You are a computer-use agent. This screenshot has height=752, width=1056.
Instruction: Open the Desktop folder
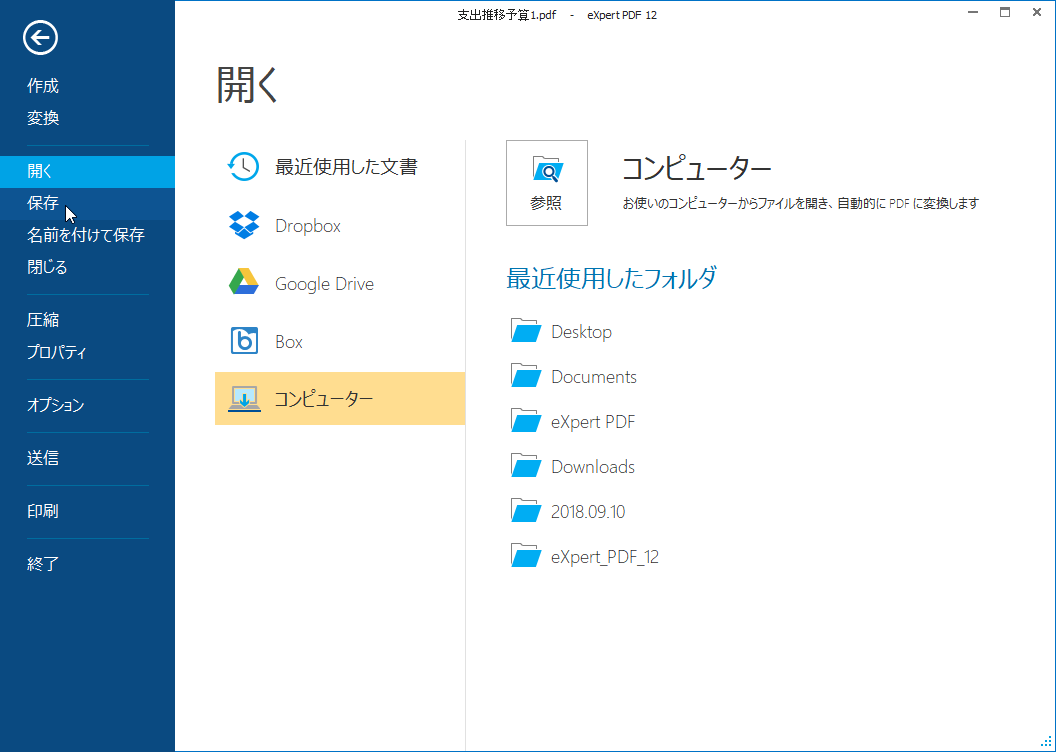coord(582,331)
